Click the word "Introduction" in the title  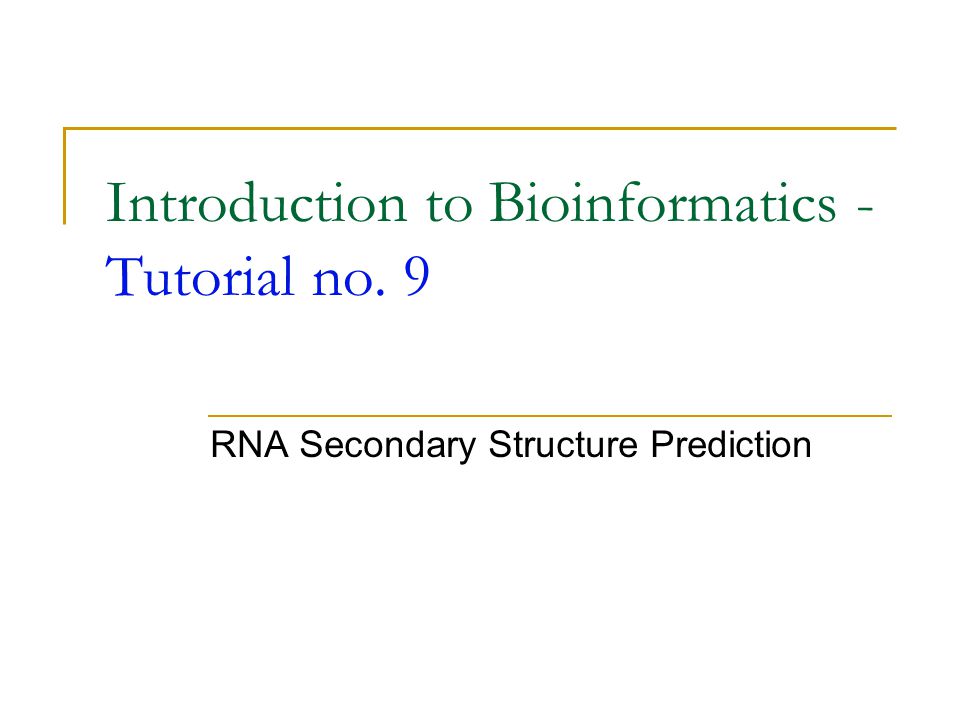(257, 203)
